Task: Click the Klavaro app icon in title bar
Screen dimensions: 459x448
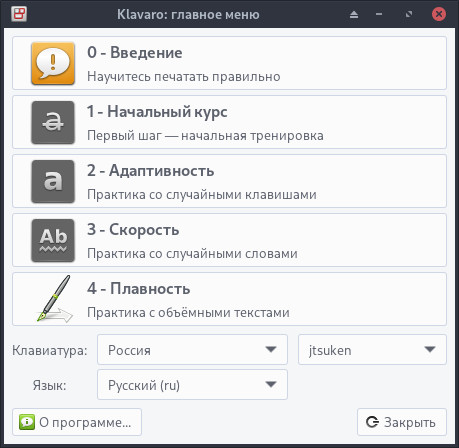Action: pos(19,14)
